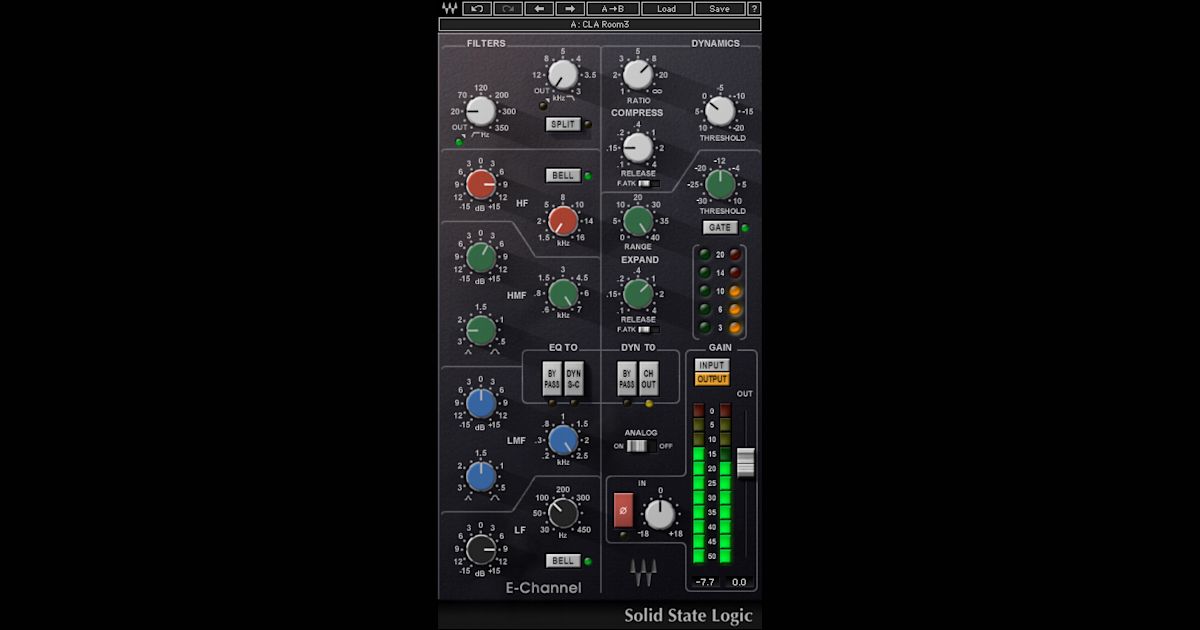Toggle the filters SPLIT button
Screen dimensions: 1200x630
click(563, 124)
